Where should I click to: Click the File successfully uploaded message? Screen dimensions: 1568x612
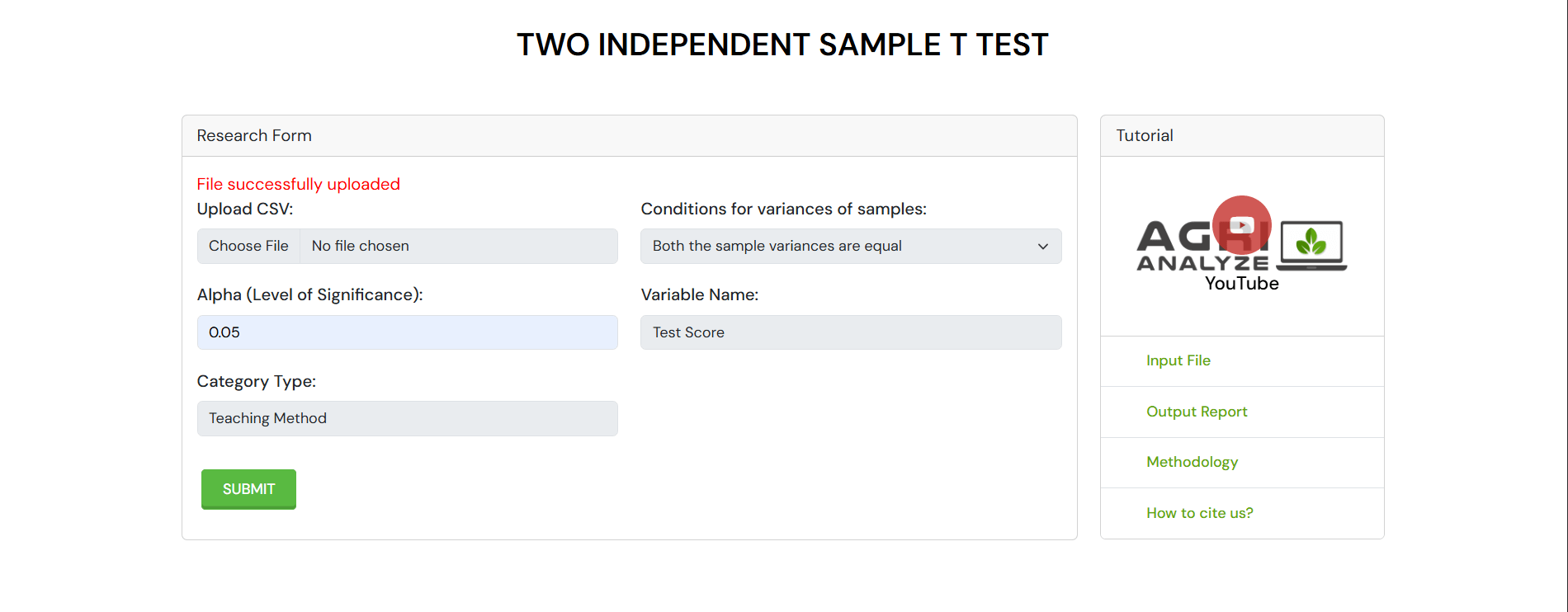click(x=298, y=184)
